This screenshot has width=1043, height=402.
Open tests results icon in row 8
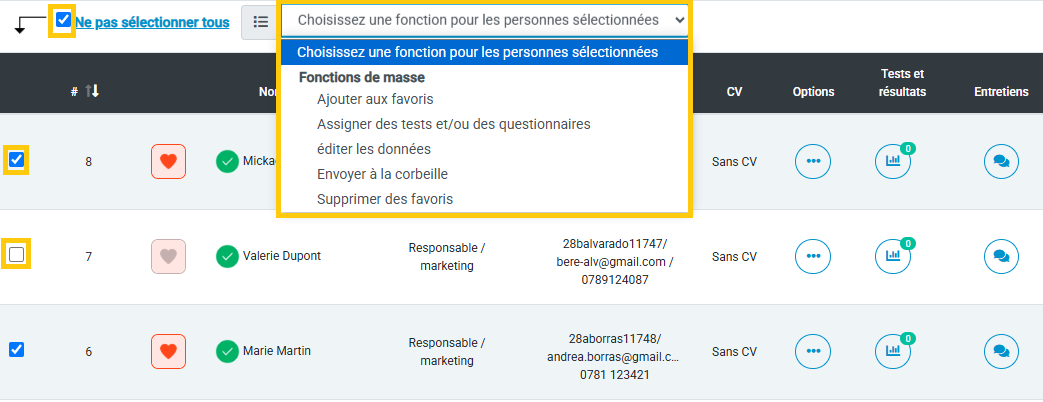(892, 161)
